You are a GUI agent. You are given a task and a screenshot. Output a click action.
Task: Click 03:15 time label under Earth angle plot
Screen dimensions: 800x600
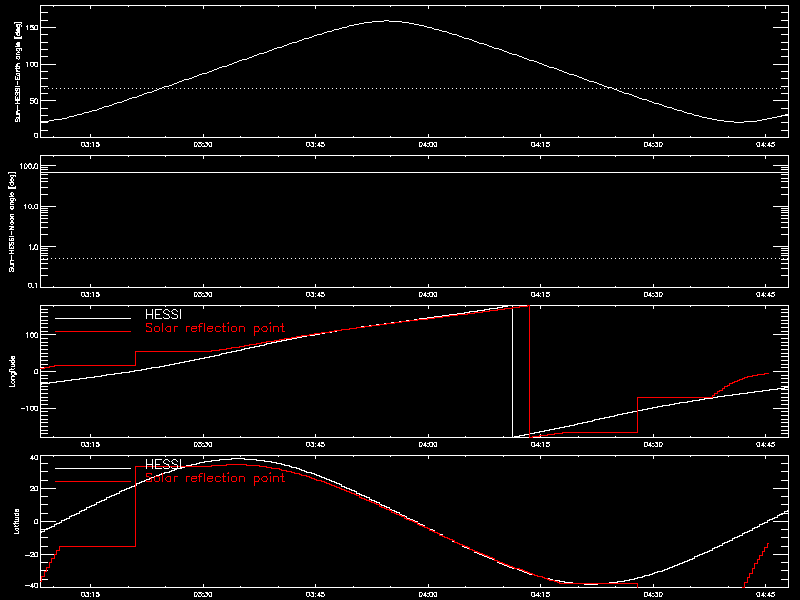[x=90, y=145]
